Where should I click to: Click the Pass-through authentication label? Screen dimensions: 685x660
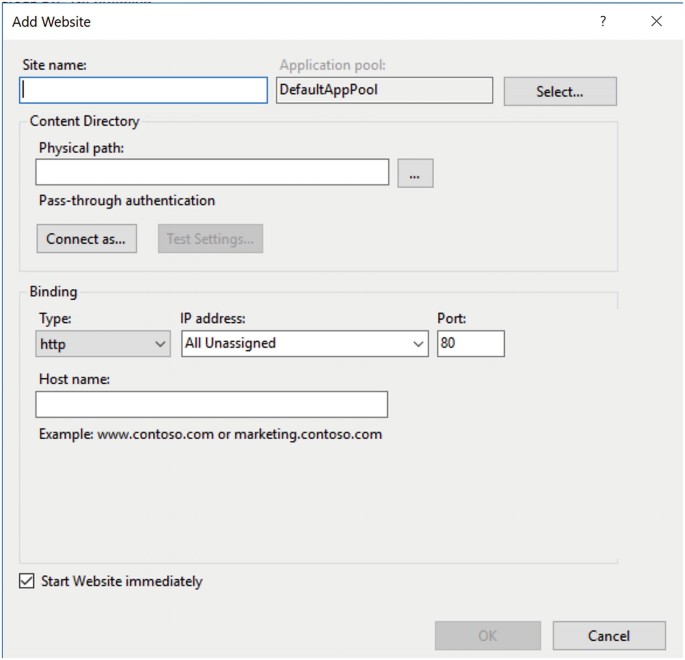pyautogui.click(x=127, y=200)
